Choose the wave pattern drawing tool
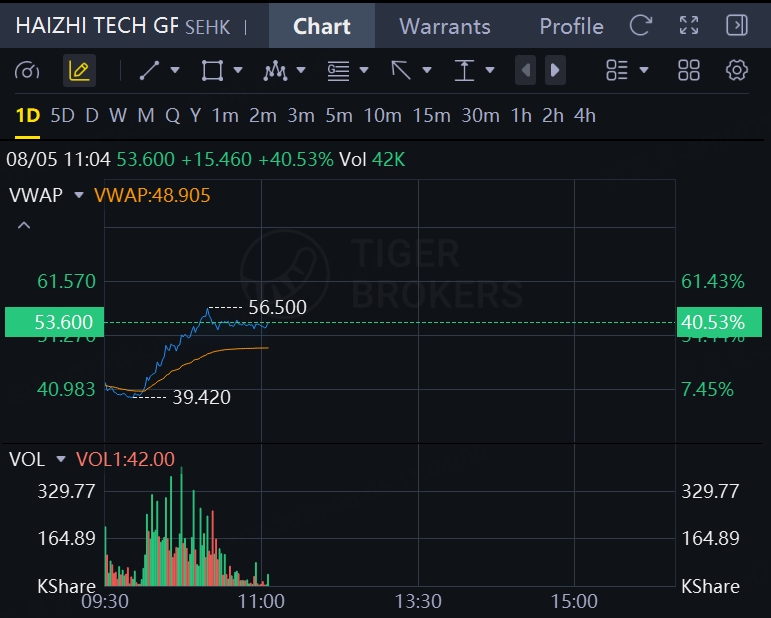The image size is (771, 618). [275, 71]
